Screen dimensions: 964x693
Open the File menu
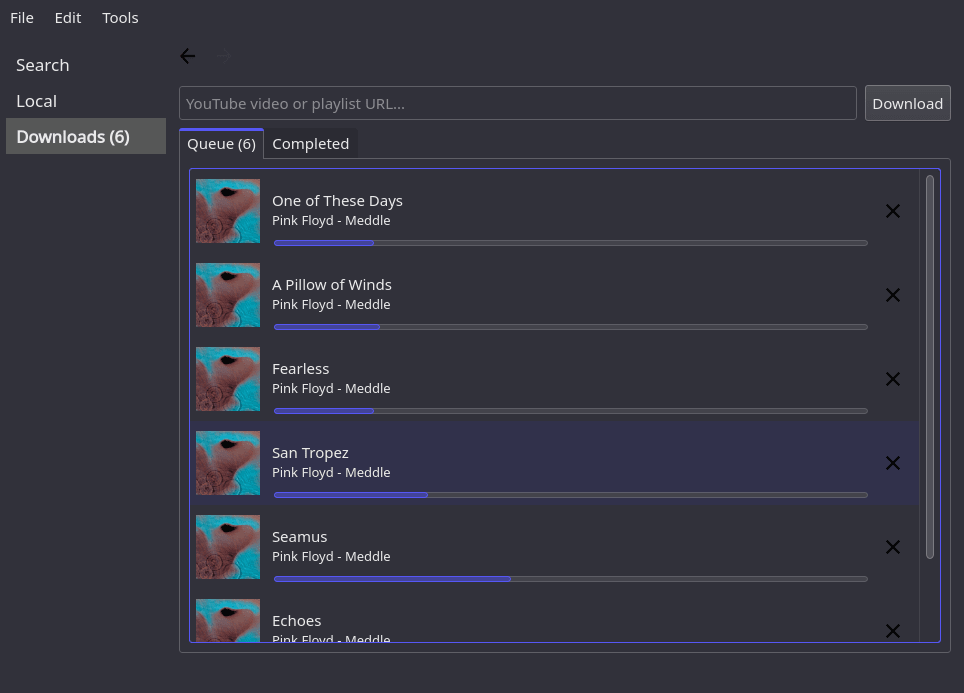[21, 17]
